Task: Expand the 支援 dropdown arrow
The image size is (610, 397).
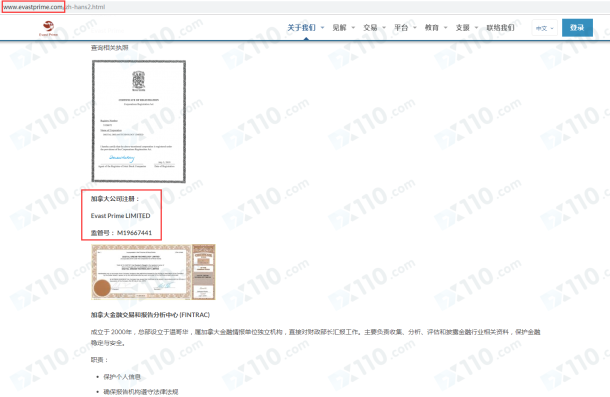Action: (476, 28)
